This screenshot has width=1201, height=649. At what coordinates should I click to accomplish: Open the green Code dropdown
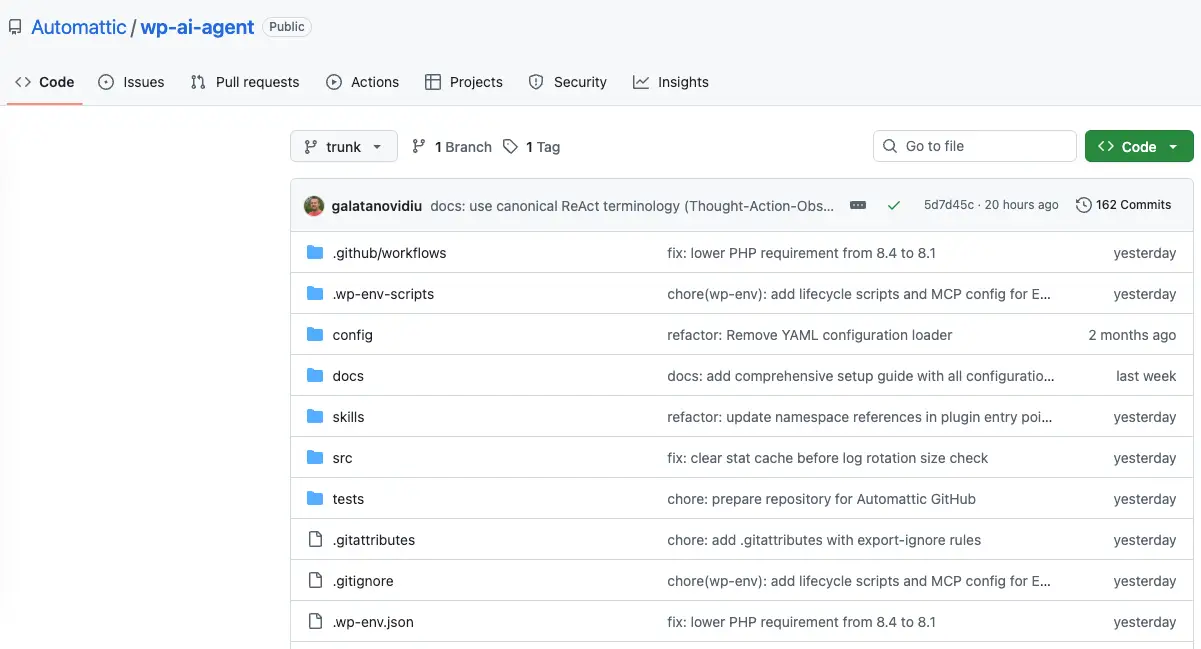coord(1138,145)
